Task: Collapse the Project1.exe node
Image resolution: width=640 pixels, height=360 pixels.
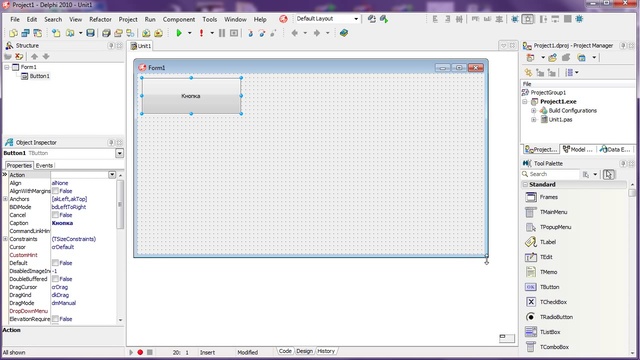Action: (525, 102)
